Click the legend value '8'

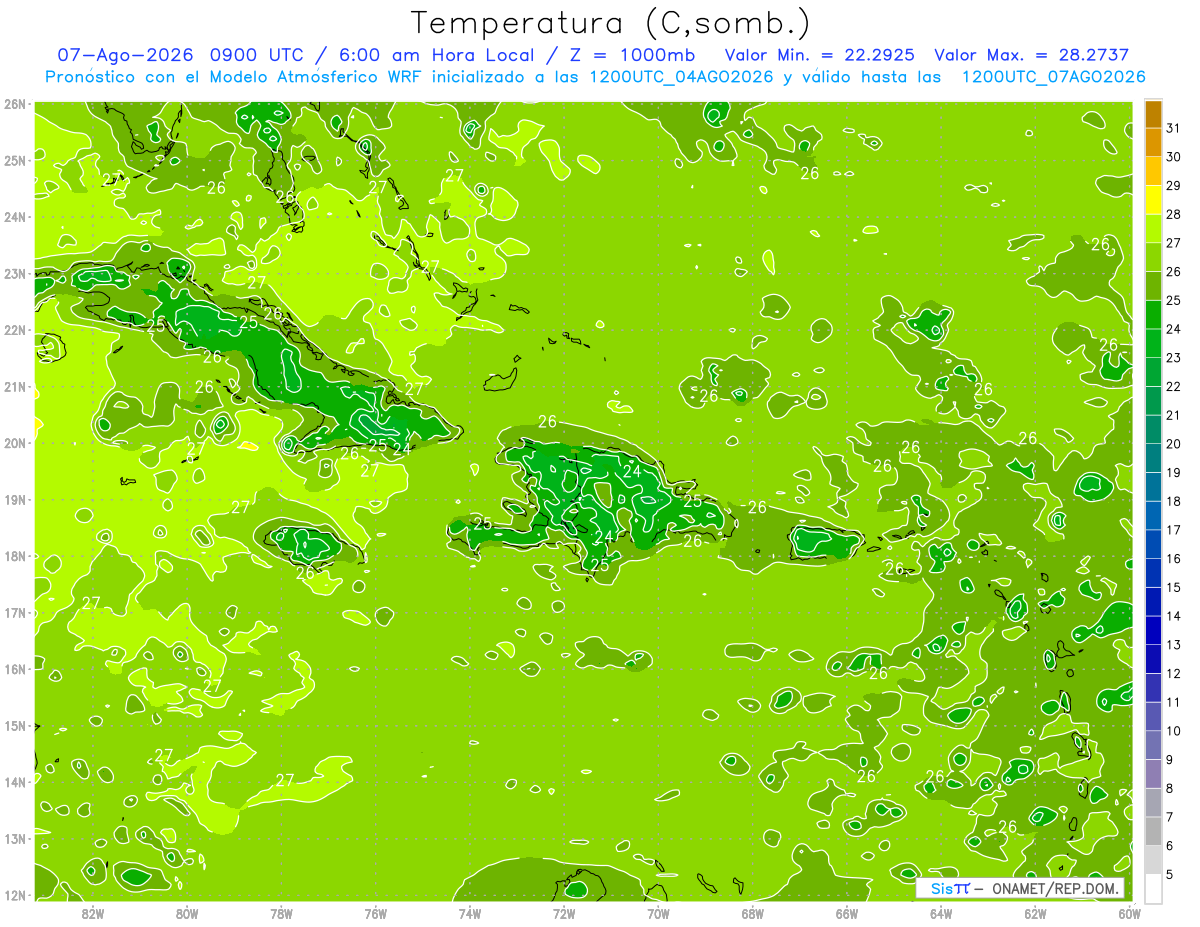[x=1170, y=789]
